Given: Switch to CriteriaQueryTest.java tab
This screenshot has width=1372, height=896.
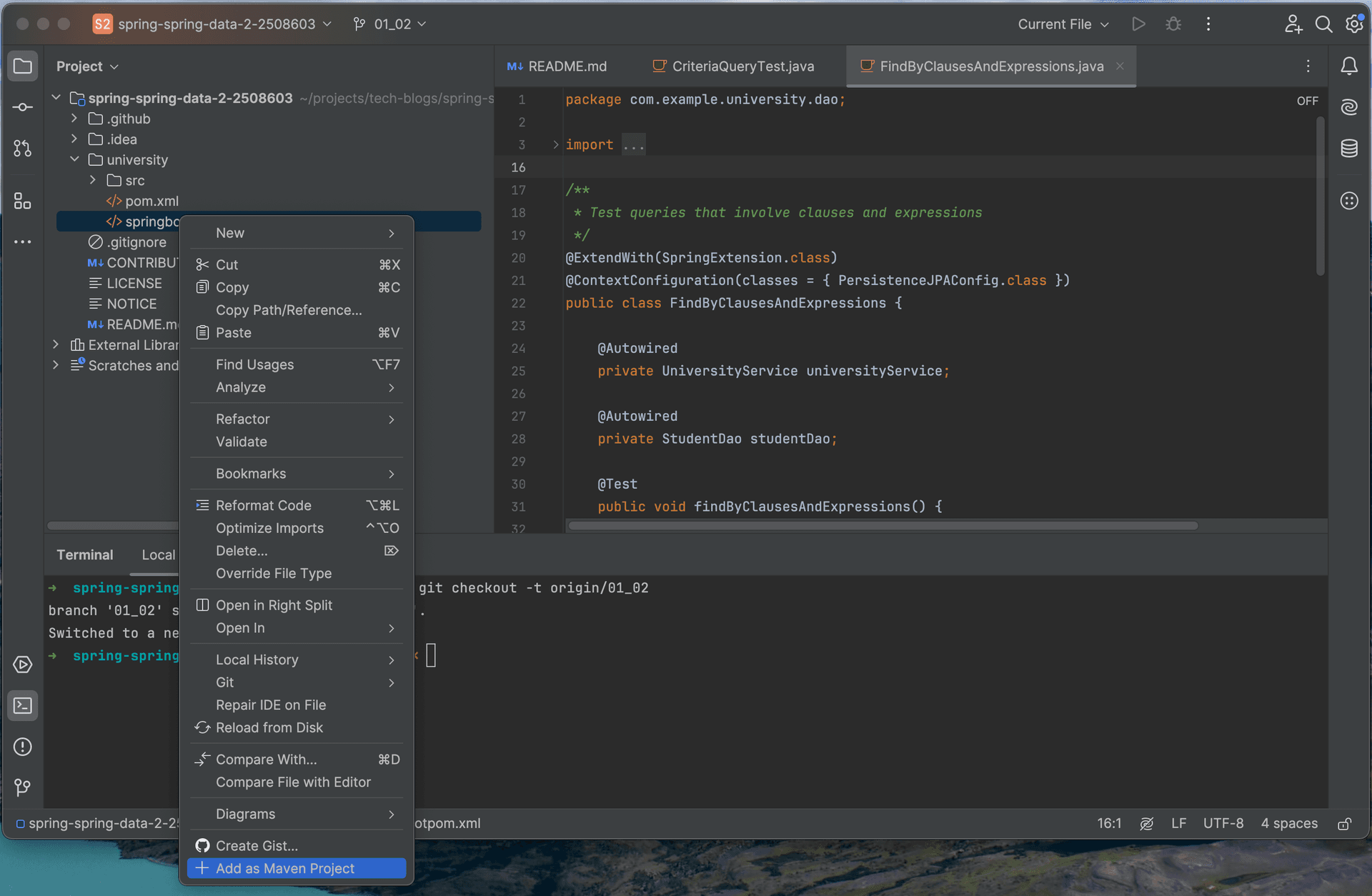Looking at the screenshot, I should click(x=733, y=66).
